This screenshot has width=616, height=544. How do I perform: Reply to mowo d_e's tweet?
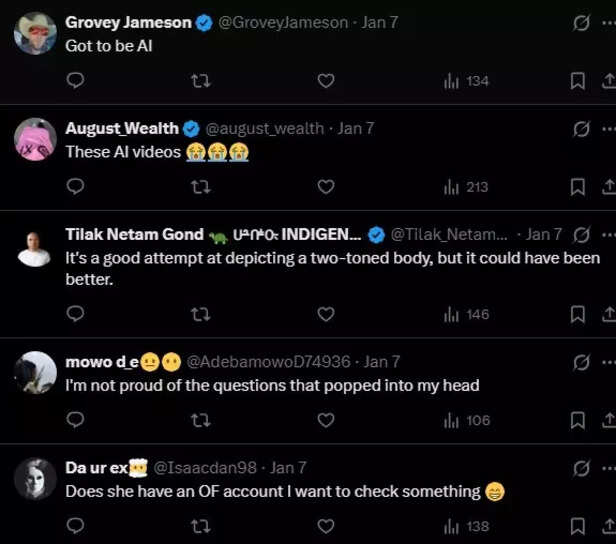click(75, 421)
